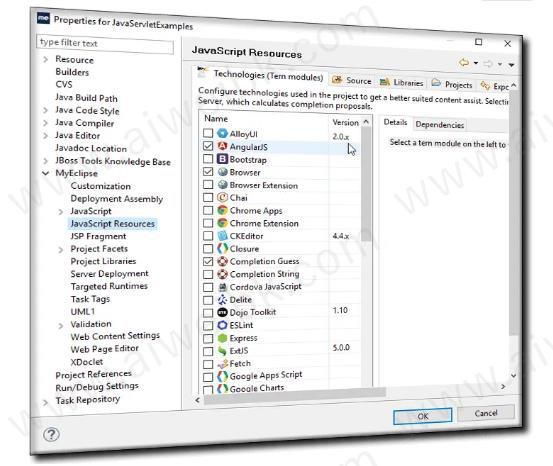Click the AngularJS module icon
Image resolution: width=553 pixels, height=466 pixels.
coord(222,146)
